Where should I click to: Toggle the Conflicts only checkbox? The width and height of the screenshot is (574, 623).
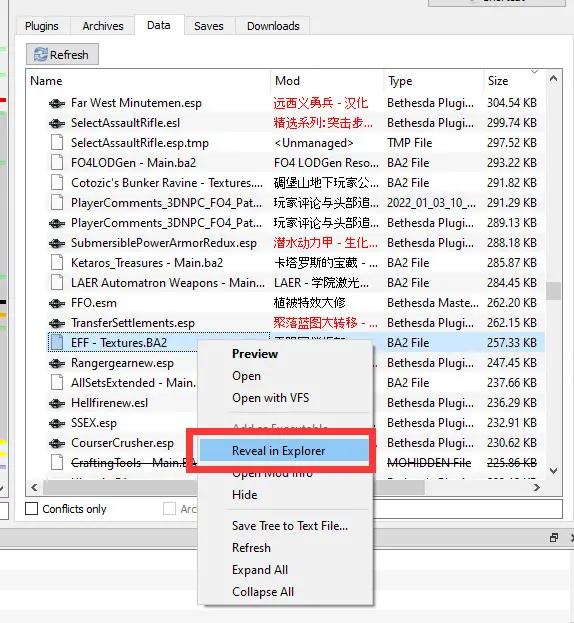tap(32, 509)
